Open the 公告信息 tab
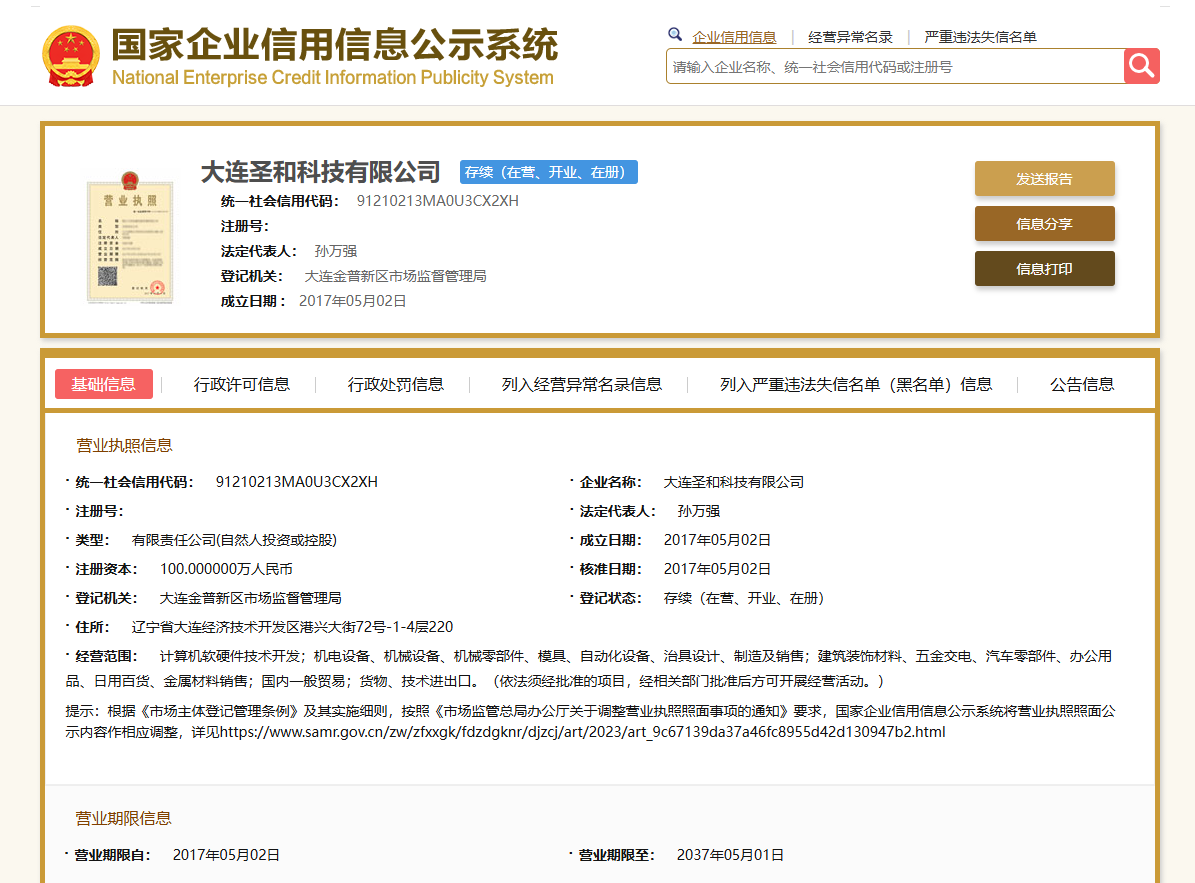Image resolution: width=1195 pixels, height=883 pixels. [1081, 384]
